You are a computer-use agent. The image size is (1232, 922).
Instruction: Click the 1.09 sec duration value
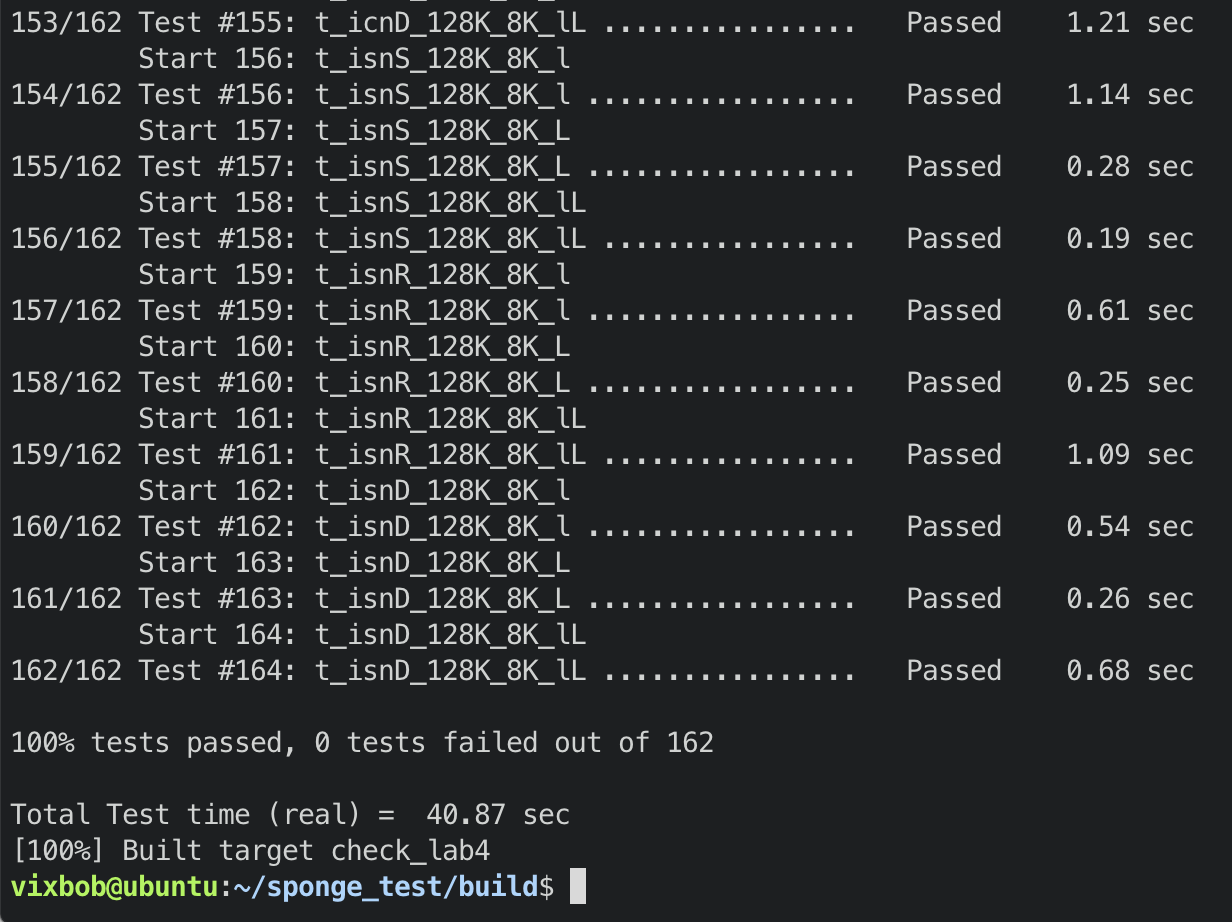pos(1130,455)
